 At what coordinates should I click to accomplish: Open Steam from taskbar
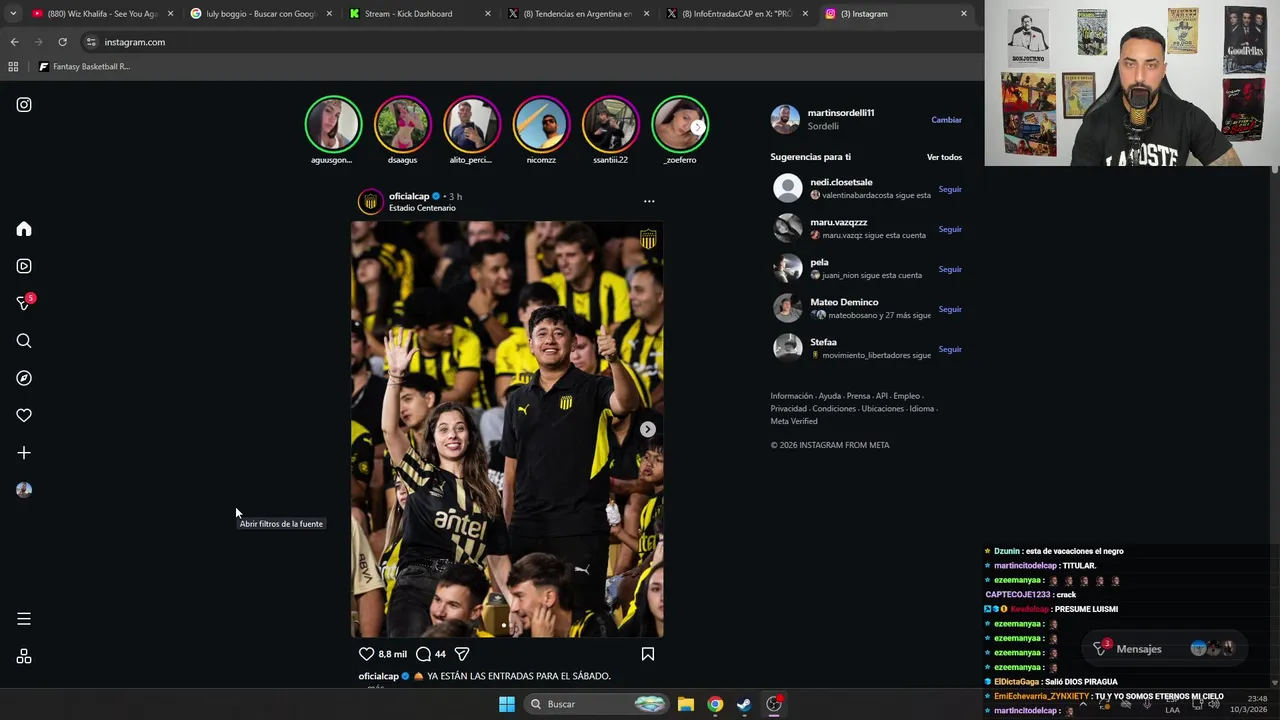[x=744, y=704]
